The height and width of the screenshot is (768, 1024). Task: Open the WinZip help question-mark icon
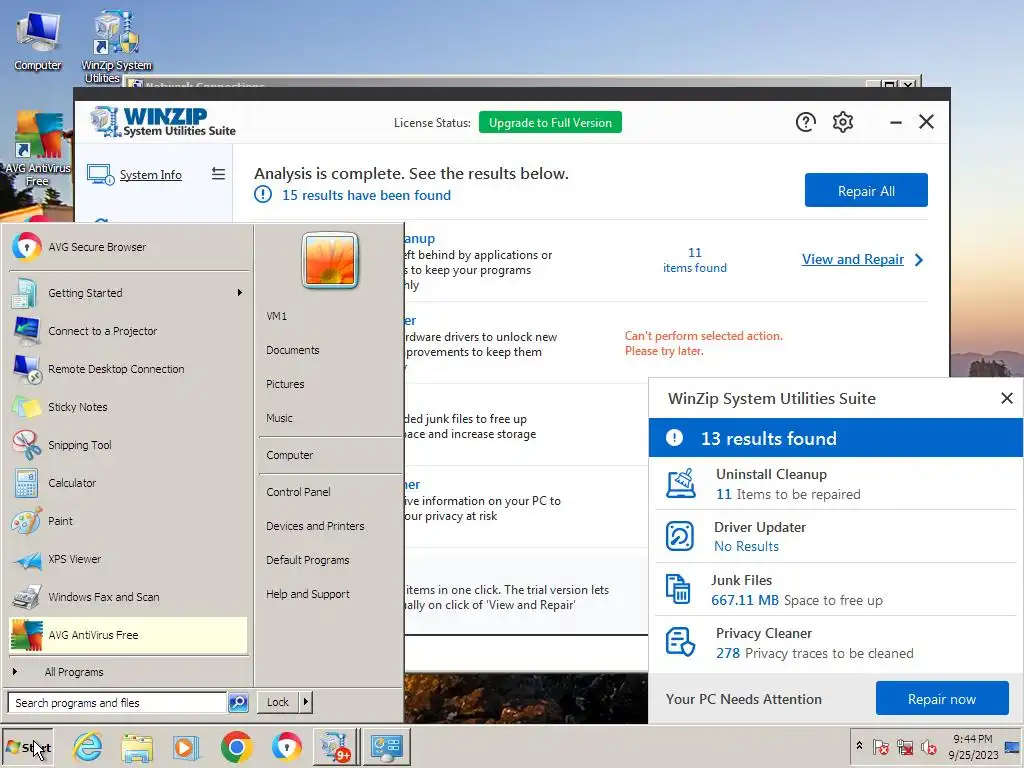point(805,122)
